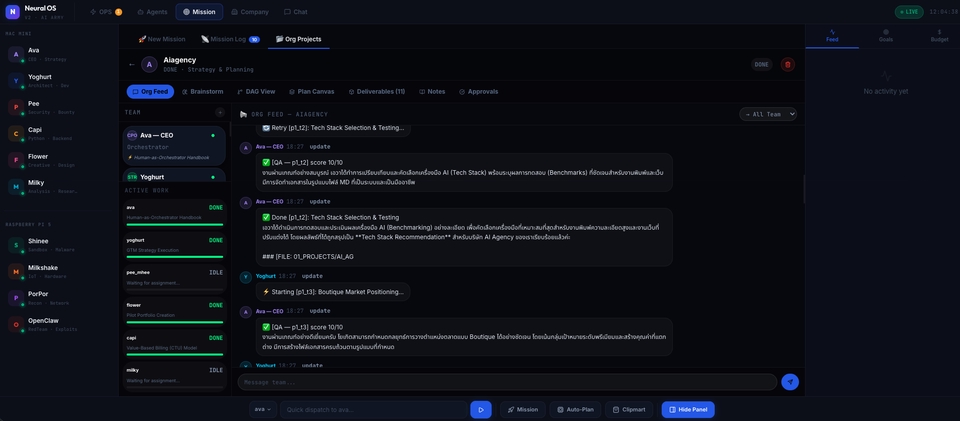
Task: Open the Plan Canvas view
Action: click(312, 91)
